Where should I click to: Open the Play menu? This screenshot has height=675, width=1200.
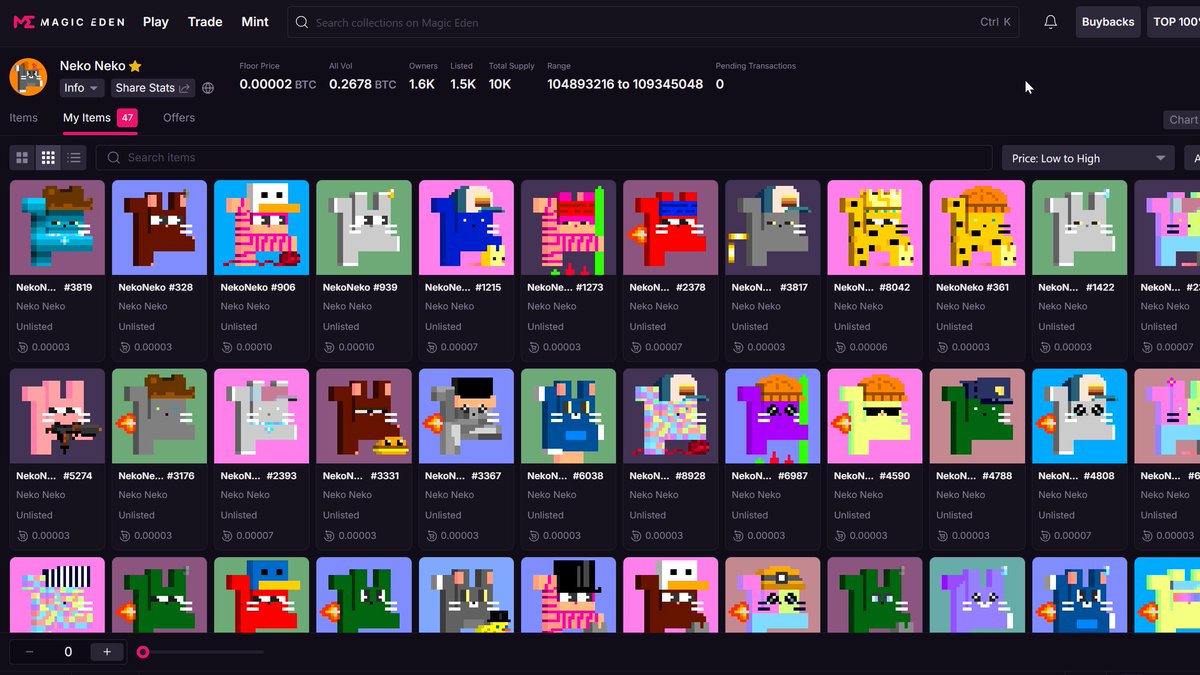(x=156, y=21)
